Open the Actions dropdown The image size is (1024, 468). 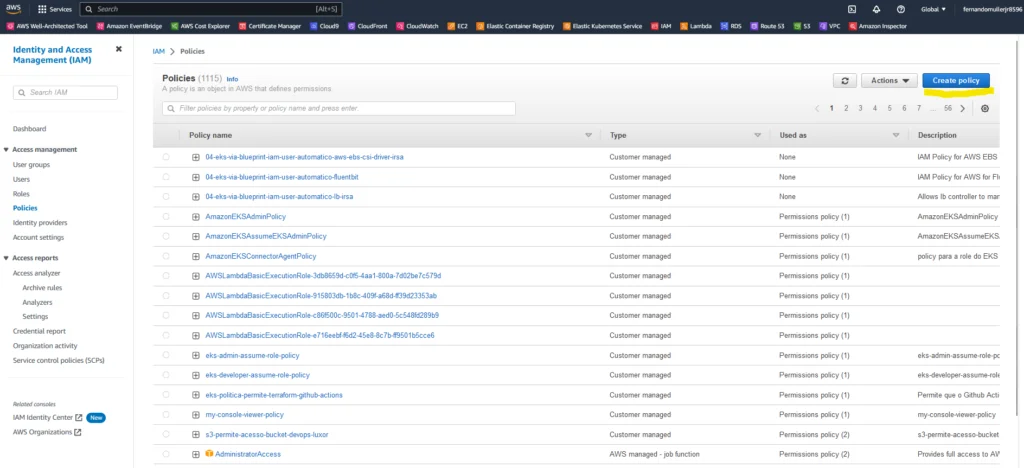tap(889, 80)
